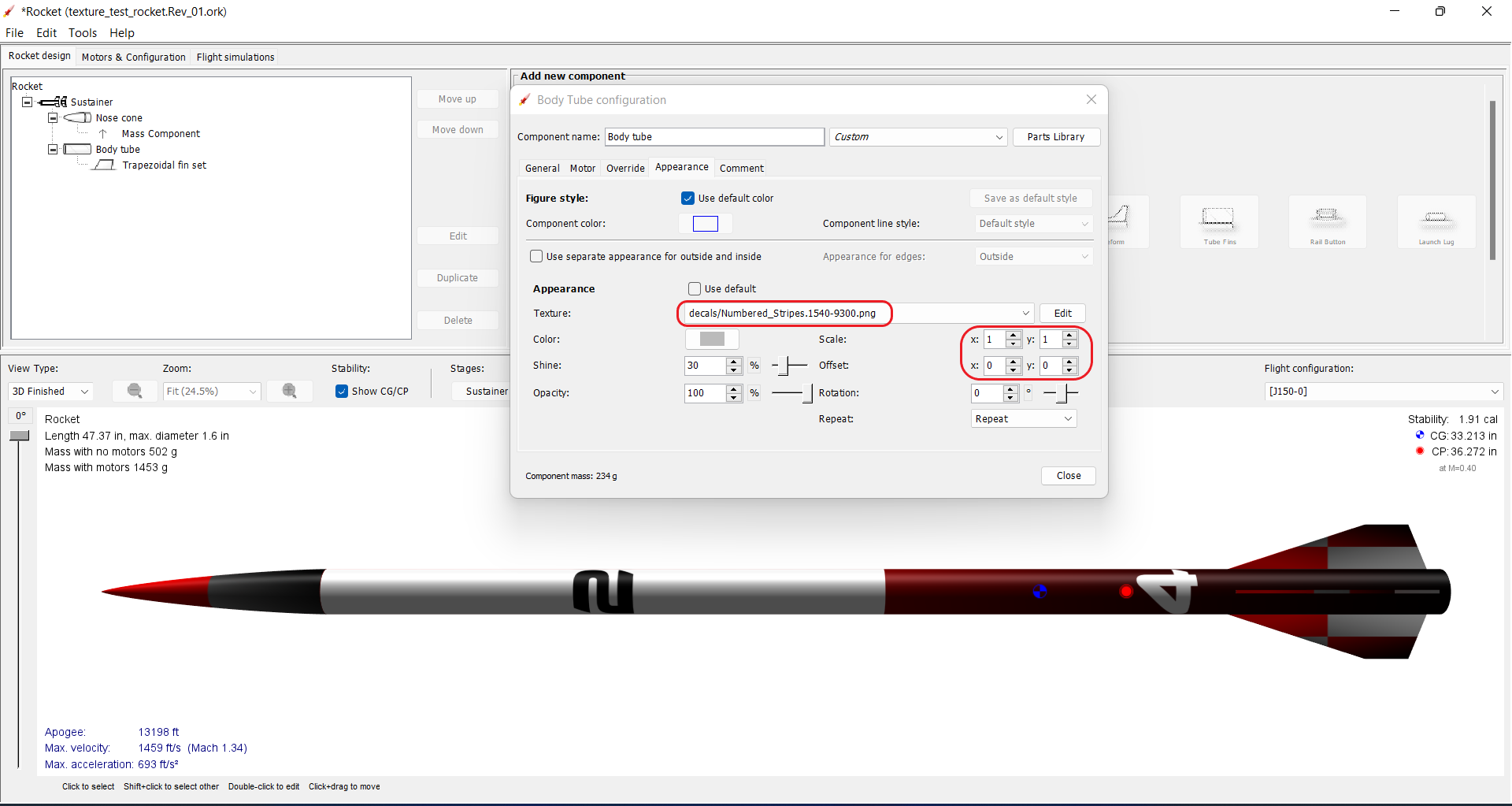Open the Repeat texture mode dropdown
This screenshot has width=1512, height=806.
1023,418
